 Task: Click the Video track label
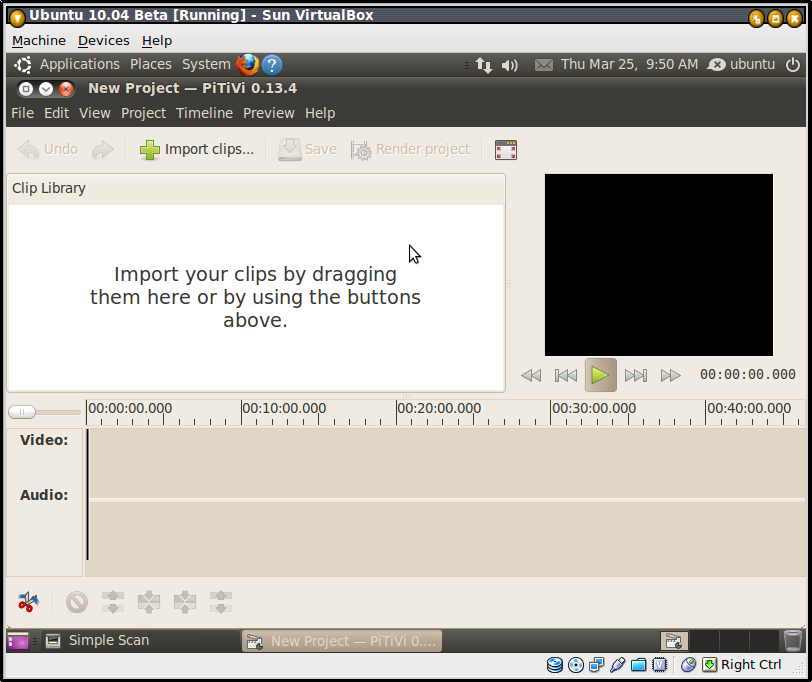[44, 440]
